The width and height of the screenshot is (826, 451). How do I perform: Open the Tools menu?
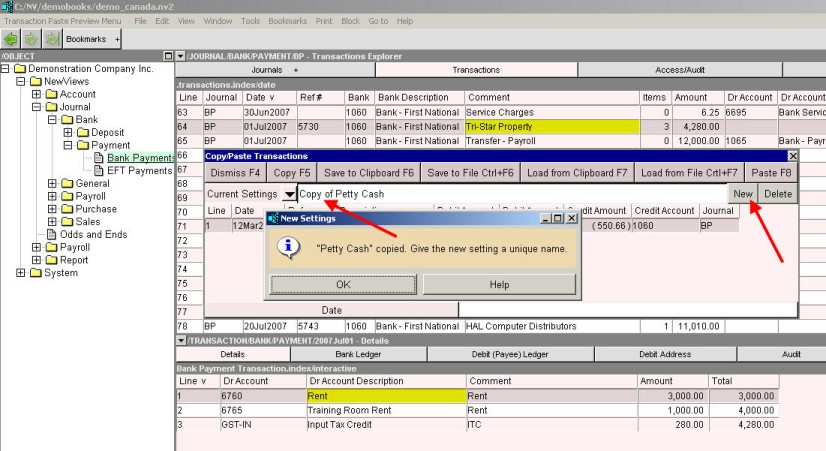tap(250, 20)
